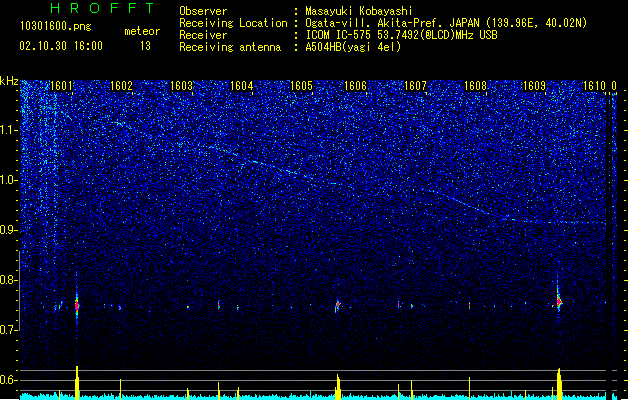Click the tallest yellow intensity spike after 1601
The image size is (629, 400).
pyautogui.click(x=77, y=383)
